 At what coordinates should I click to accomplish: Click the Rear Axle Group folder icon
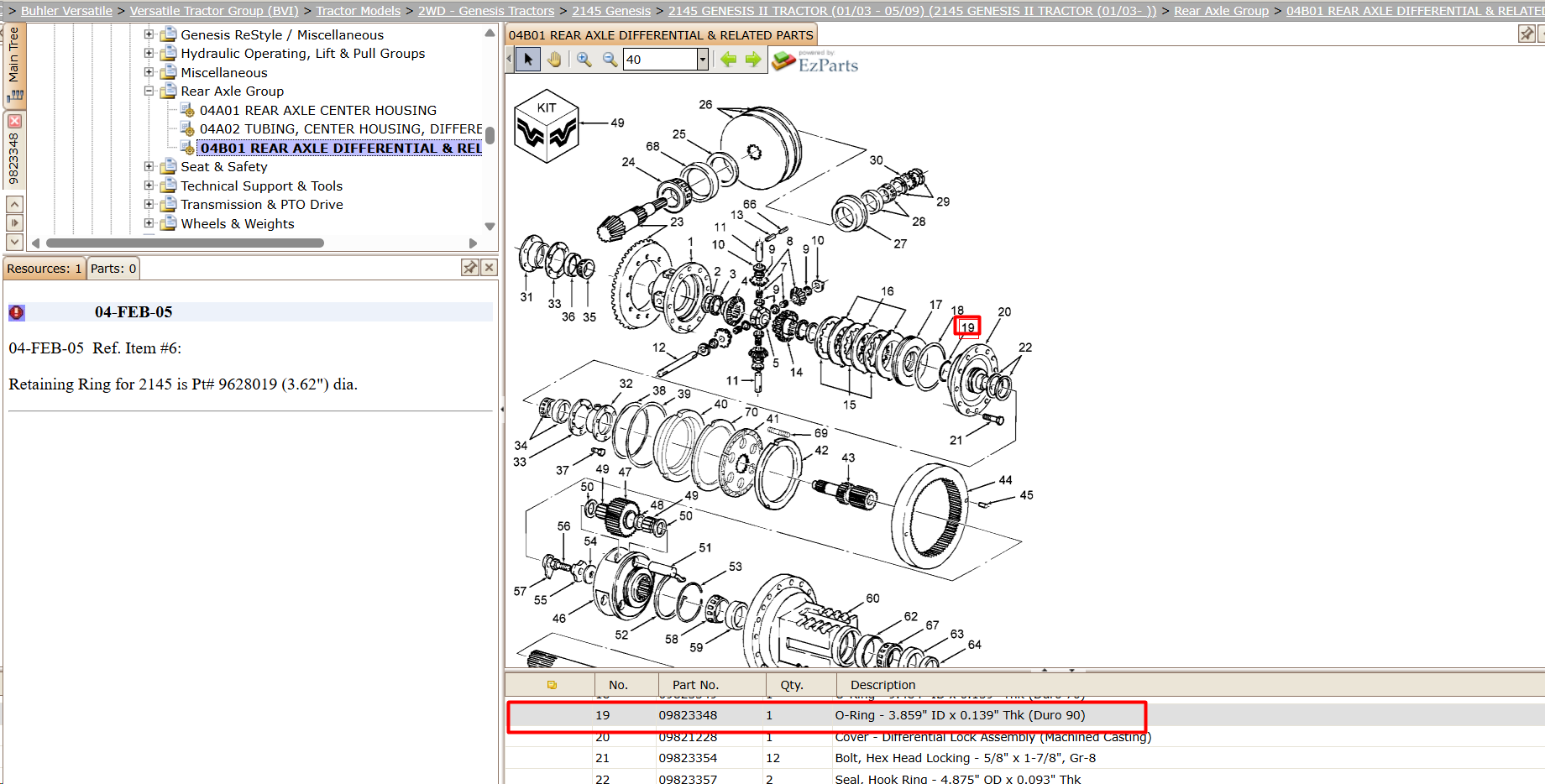[x=169, y=91]
